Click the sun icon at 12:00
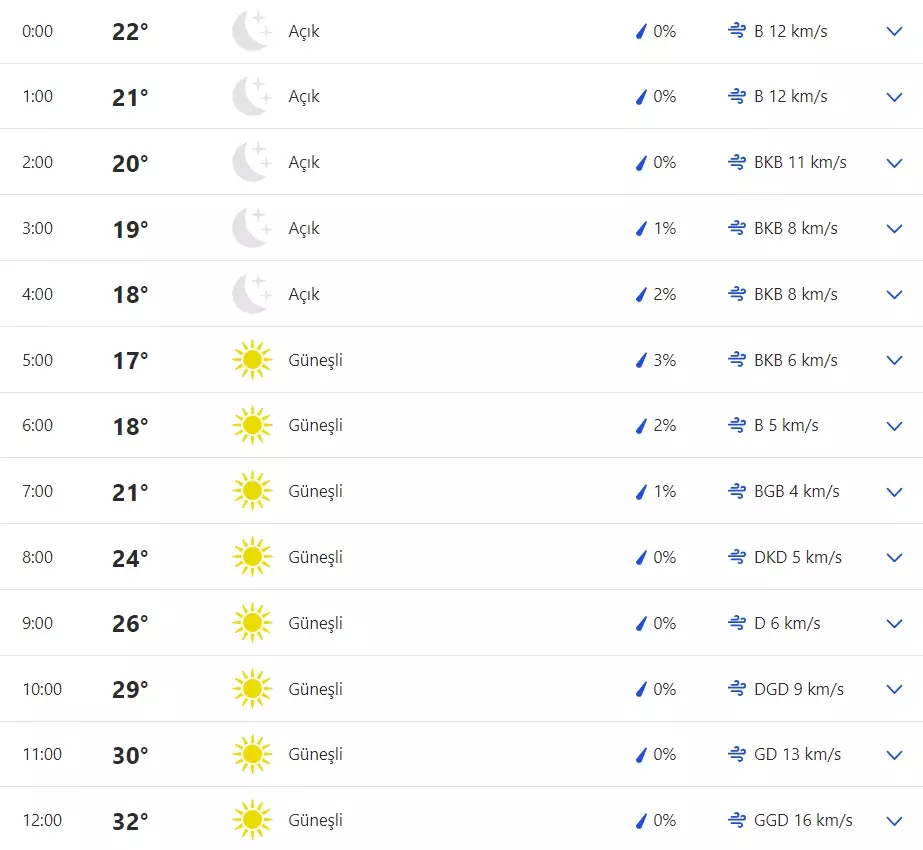Screen dimensions: 923x850 [252, 820]
